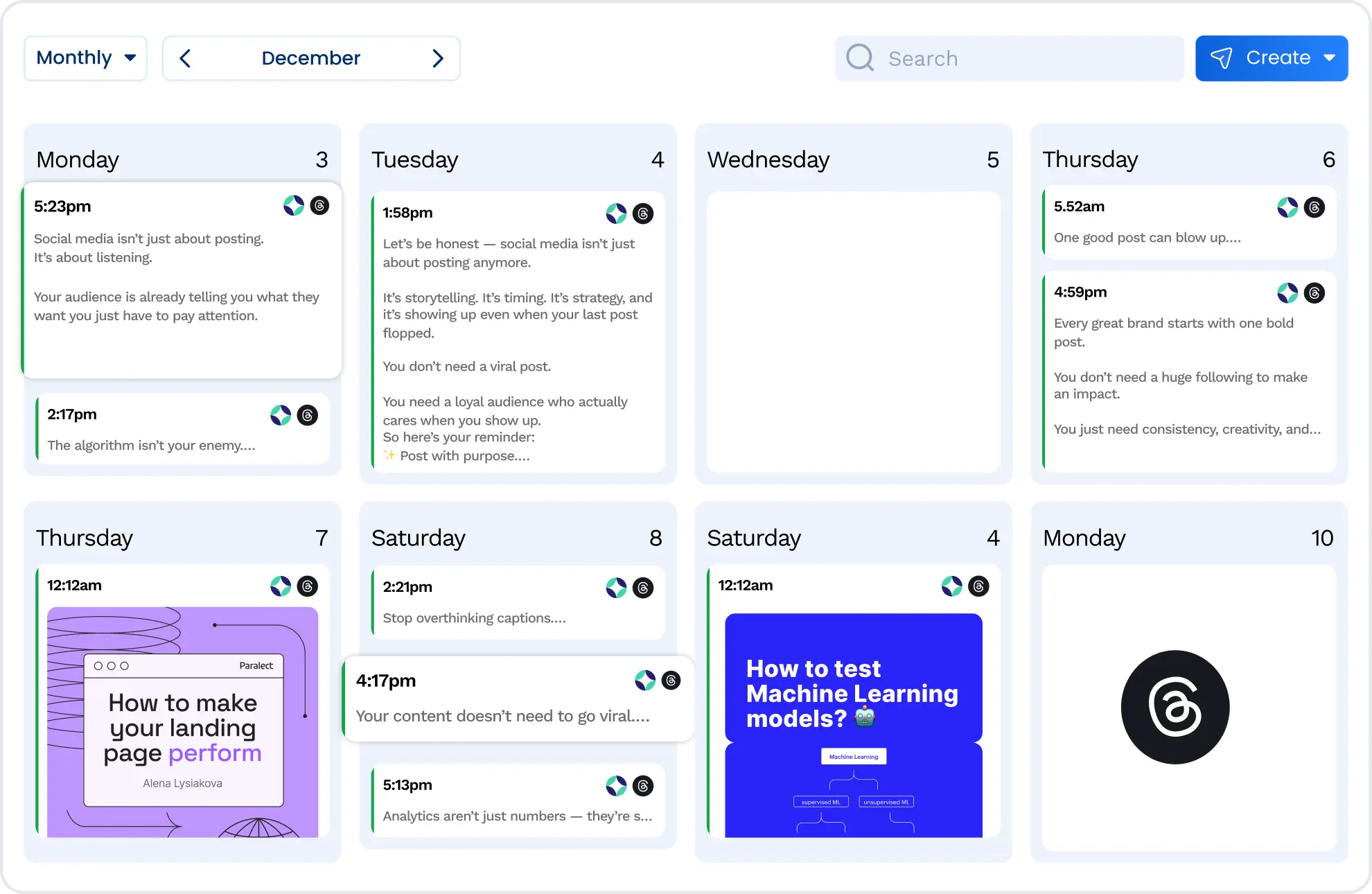Click the account avatar icon on the 5:13pm analytics post
The height and width of the screenshot is (894, 1372).
(615, 785)
